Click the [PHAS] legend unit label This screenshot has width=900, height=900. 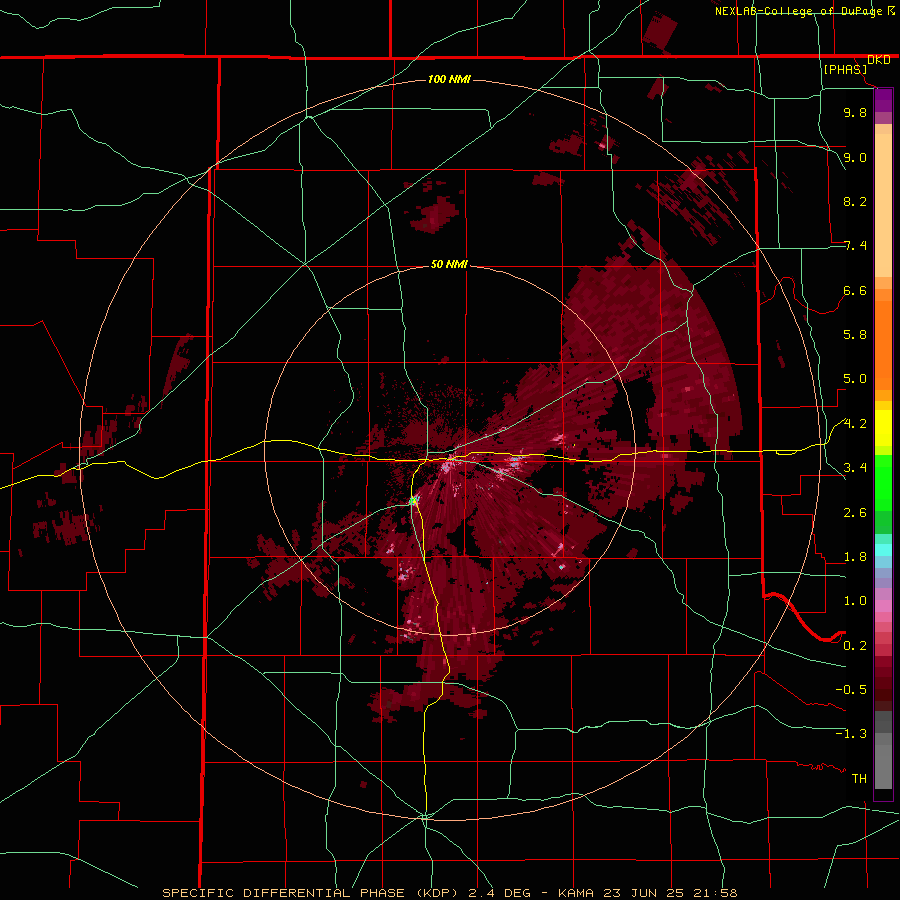(x=845, y=69)
